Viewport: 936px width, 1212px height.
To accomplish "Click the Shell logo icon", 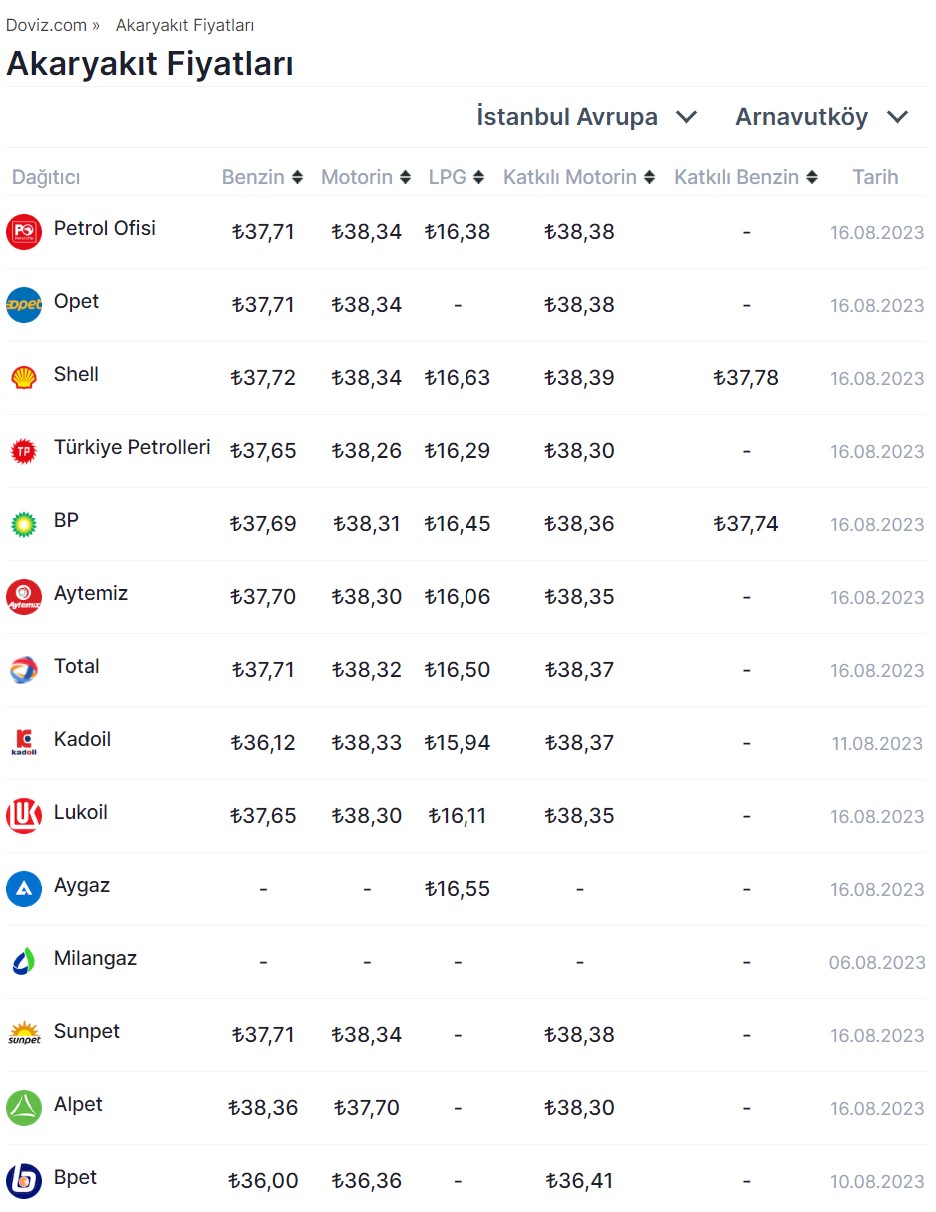I will pos(24,378).
